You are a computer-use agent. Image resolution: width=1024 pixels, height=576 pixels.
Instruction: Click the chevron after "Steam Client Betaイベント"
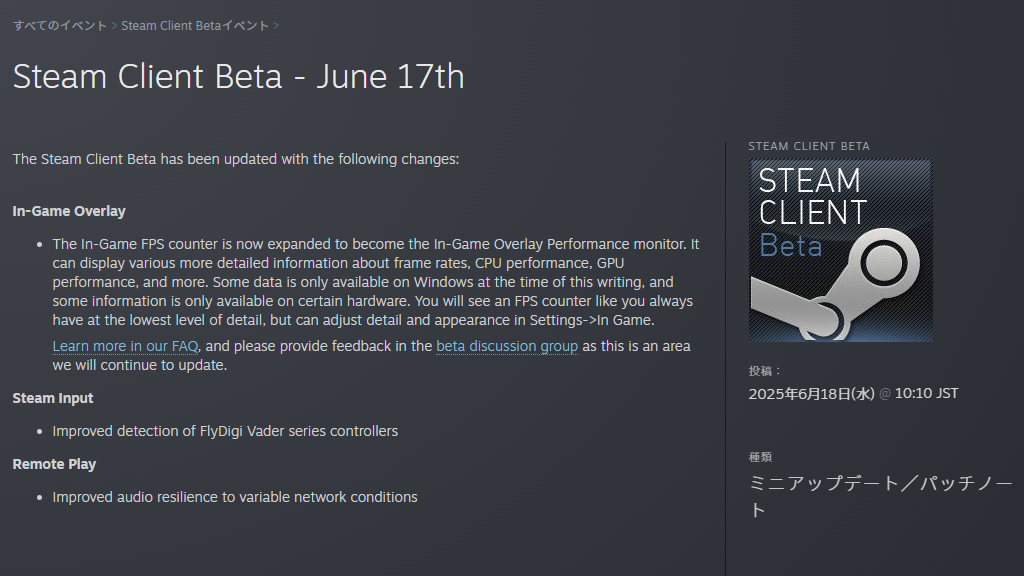click(276, 25)
